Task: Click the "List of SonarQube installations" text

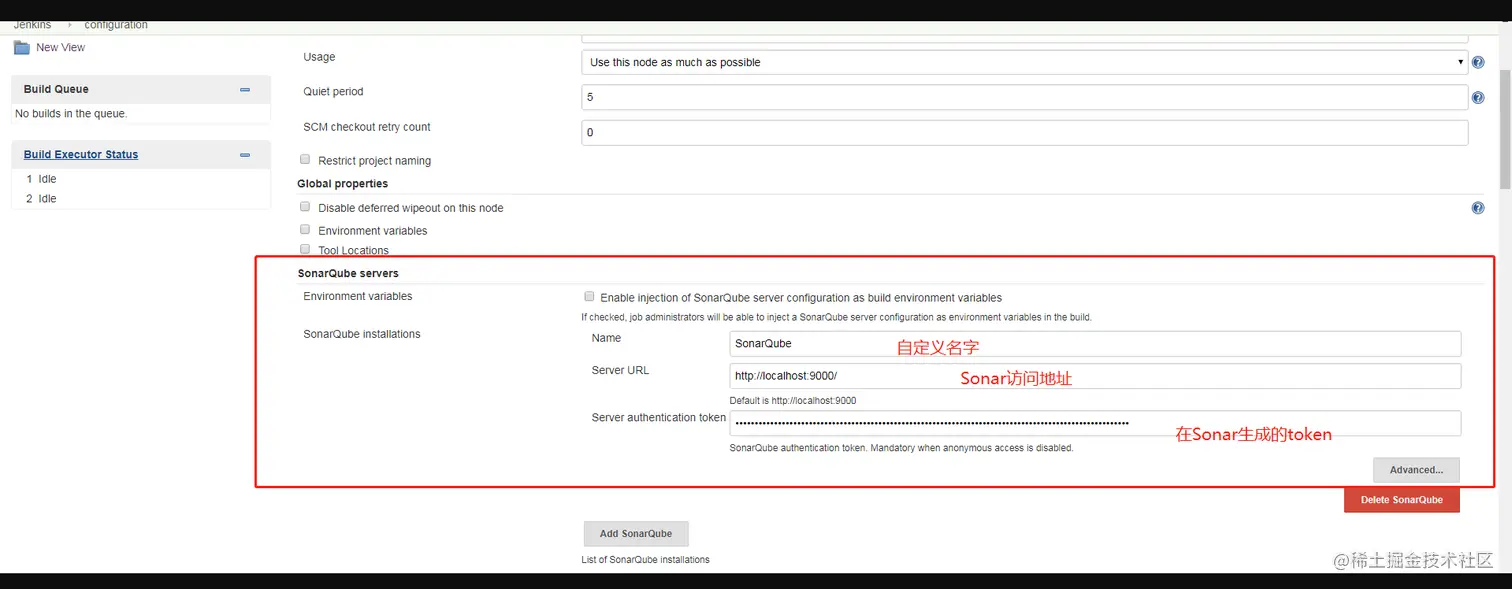Action: (645, 560)
